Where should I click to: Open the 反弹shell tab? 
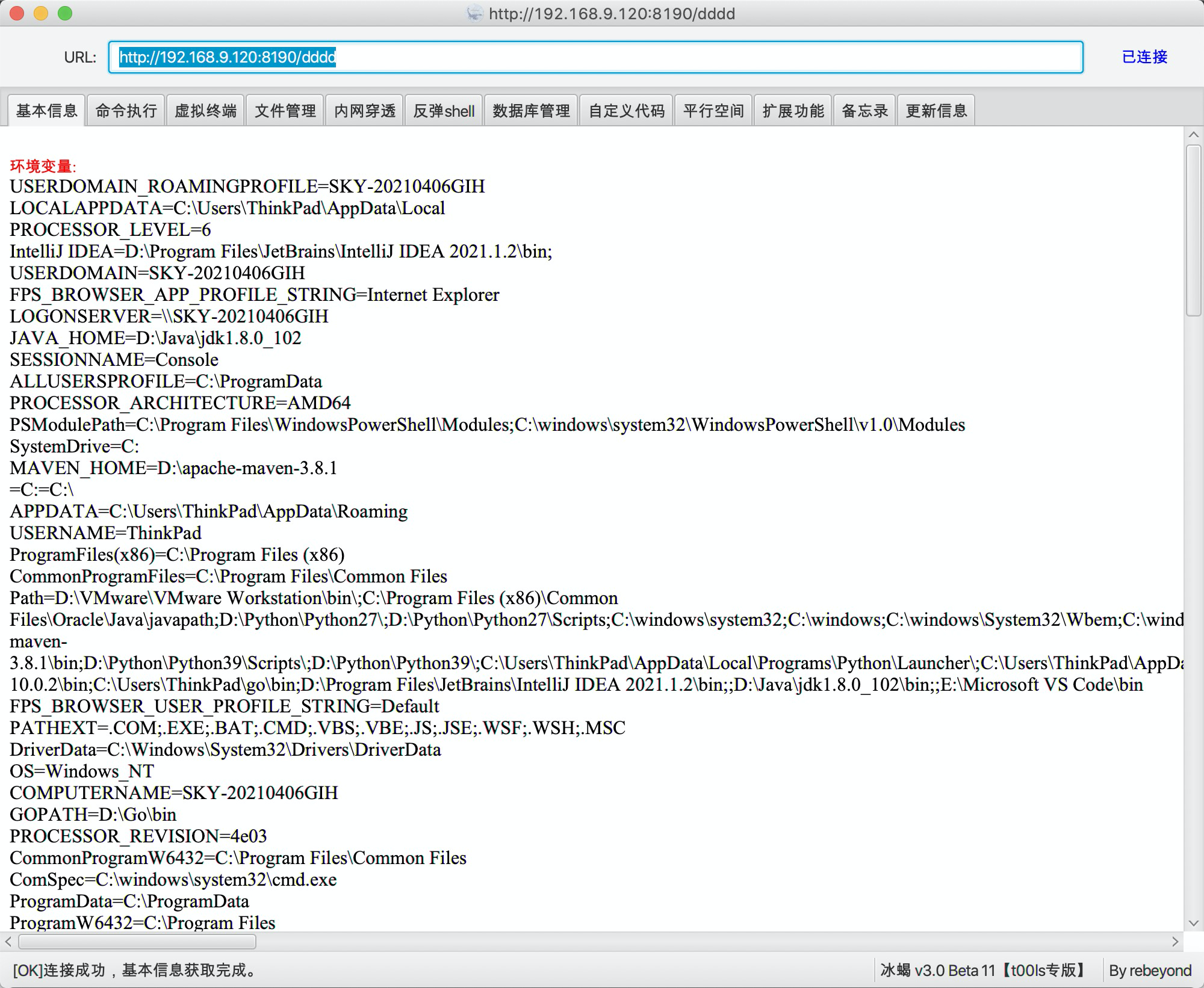(444, 111)
